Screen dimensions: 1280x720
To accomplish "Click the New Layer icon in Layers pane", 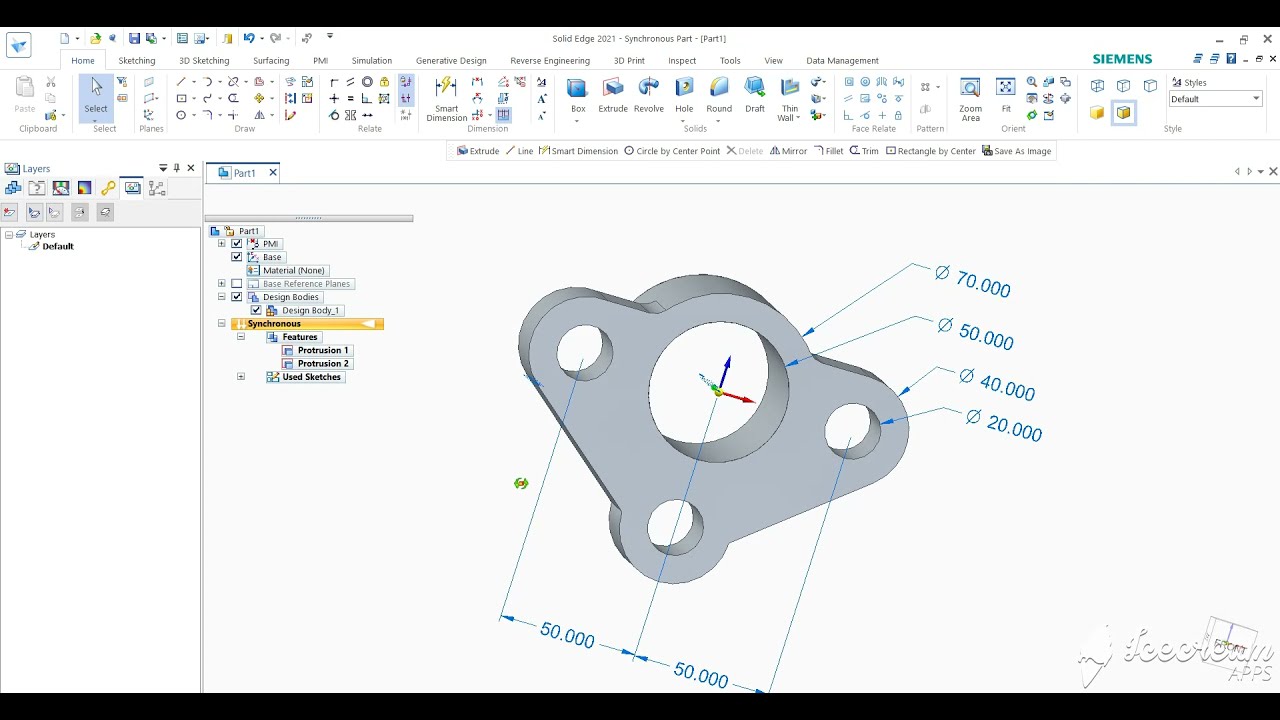I will click(9, 212).
